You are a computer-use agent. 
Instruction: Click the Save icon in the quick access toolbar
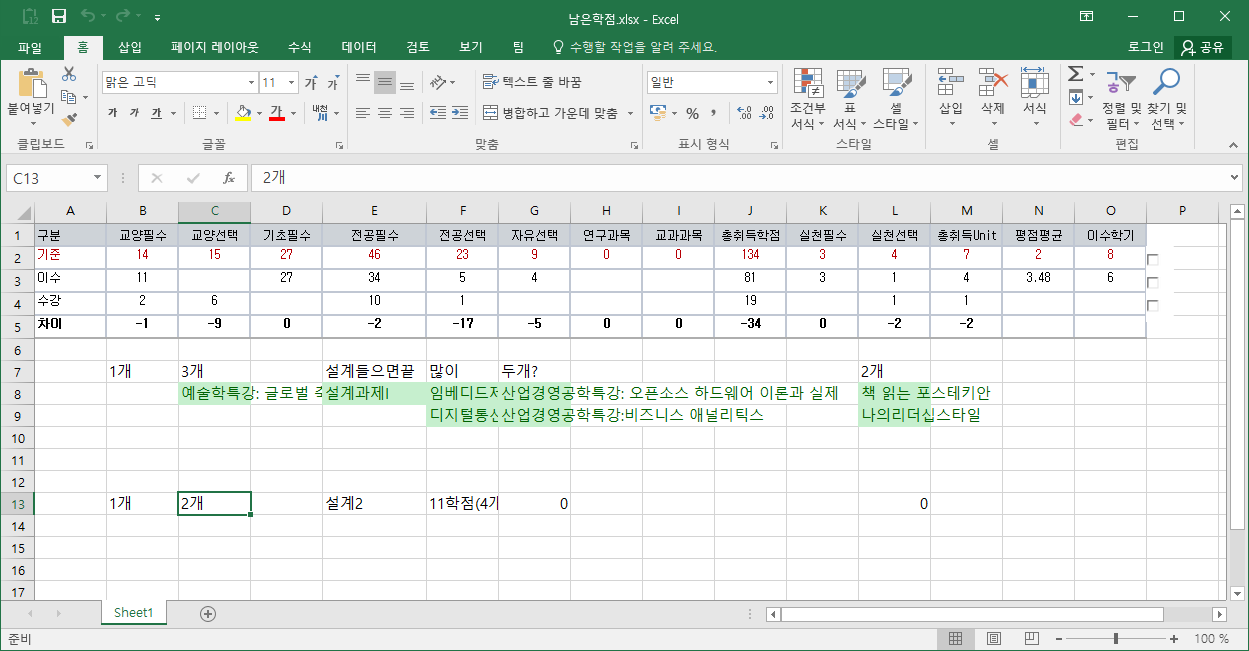(59, 16)
